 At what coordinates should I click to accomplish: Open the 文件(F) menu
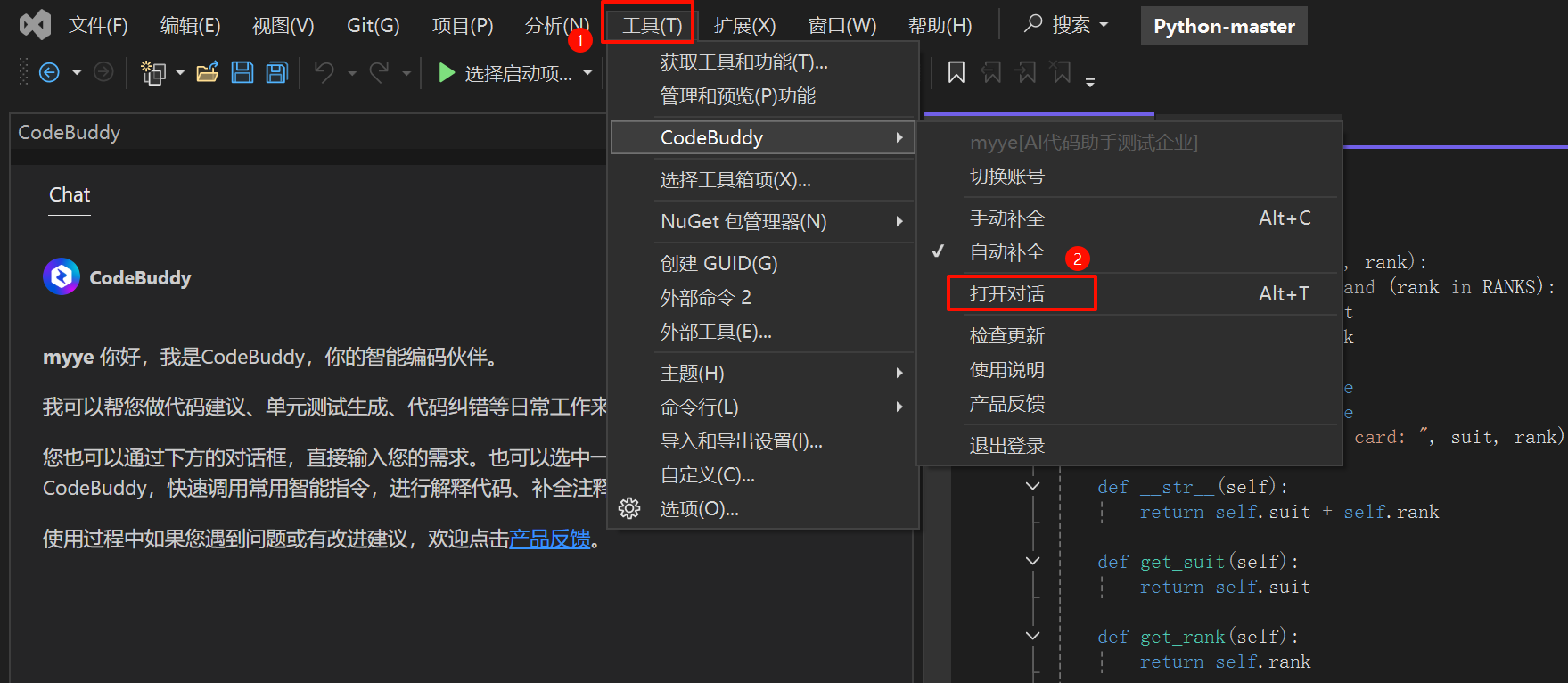pyautogui.click(x=98, y=25)
